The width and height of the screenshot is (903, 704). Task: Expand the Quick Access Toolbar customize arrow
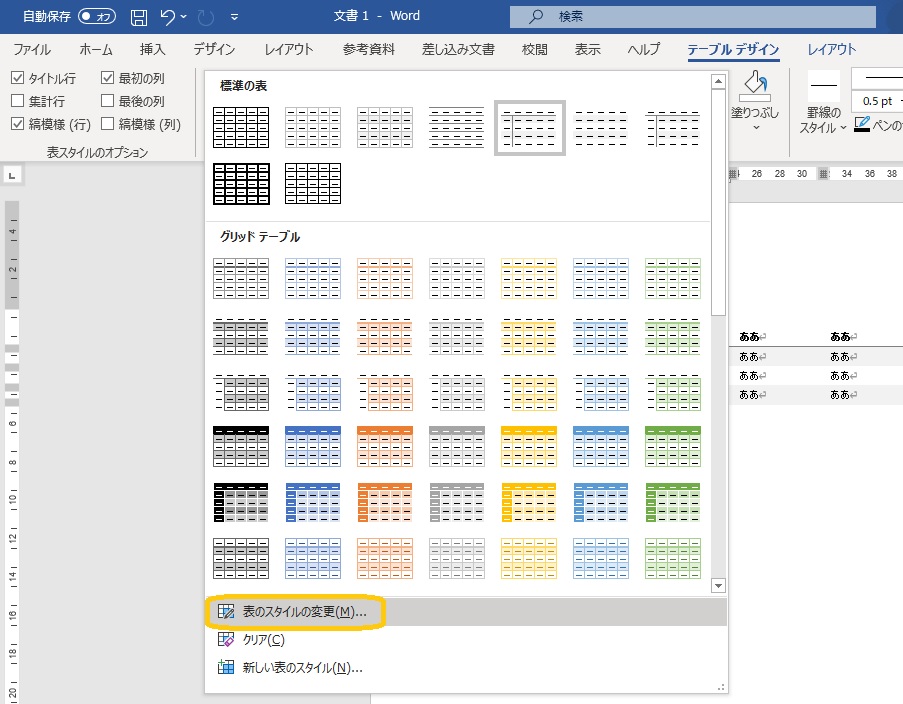pos(234,18)
